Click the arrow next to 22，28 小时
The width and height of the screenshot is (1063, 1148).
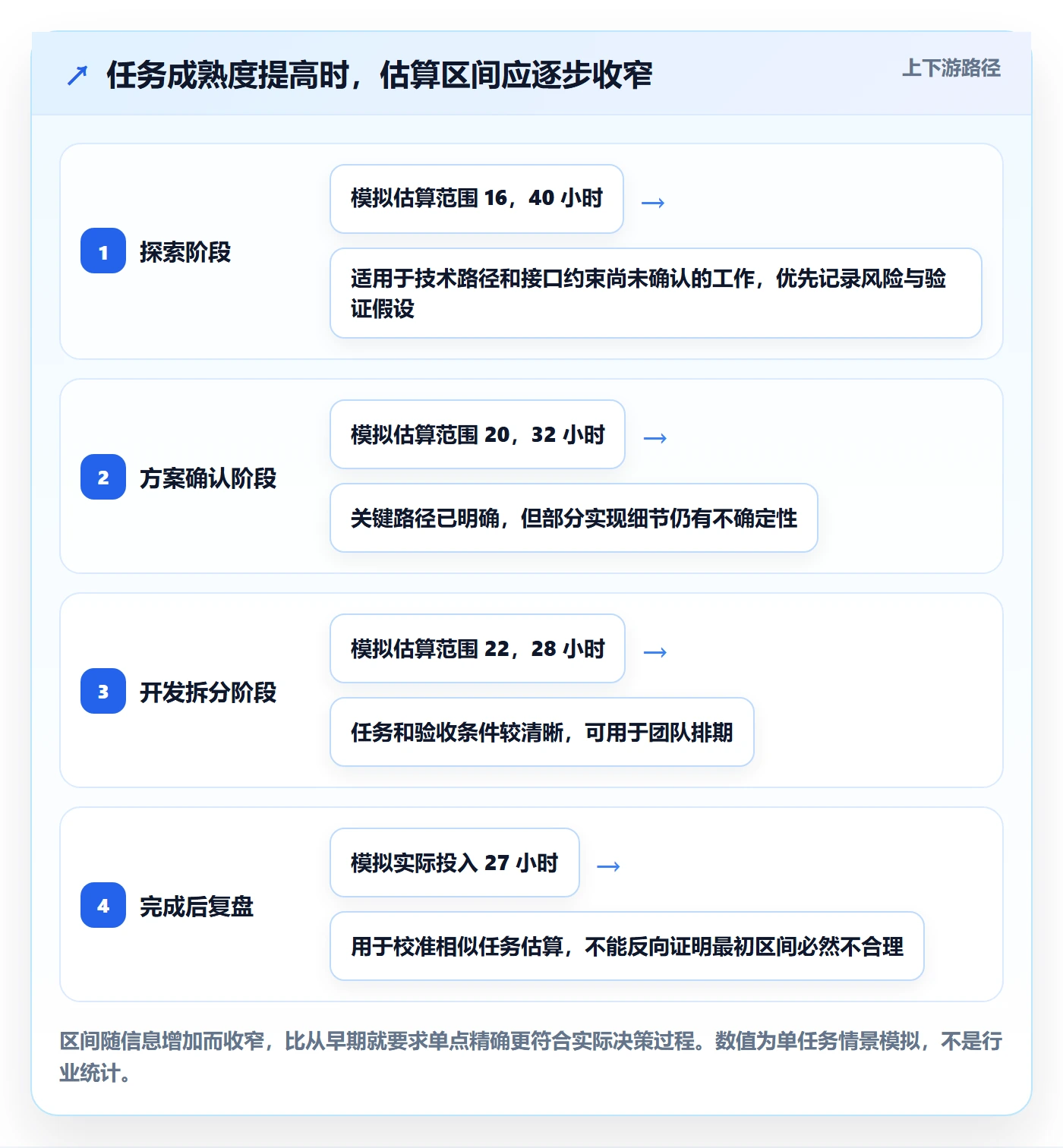(655, 652)
